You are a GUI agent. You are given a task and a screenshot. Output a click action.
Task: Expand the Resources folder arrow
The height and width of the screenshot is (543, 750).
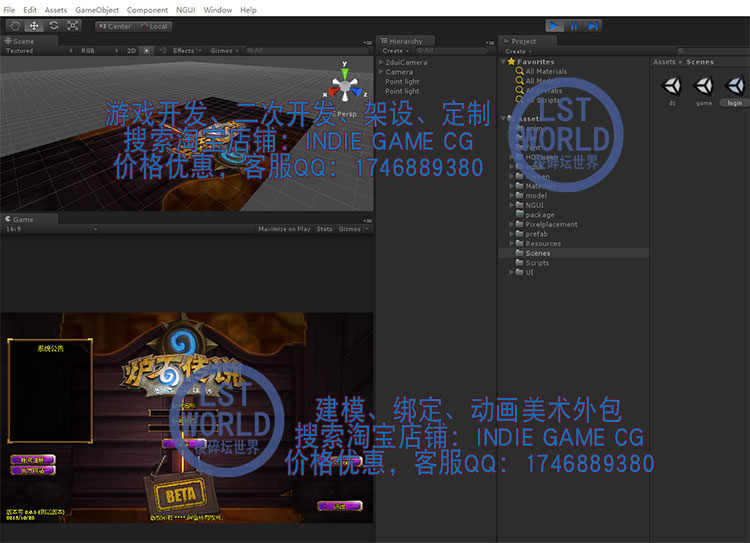[511, 244]
